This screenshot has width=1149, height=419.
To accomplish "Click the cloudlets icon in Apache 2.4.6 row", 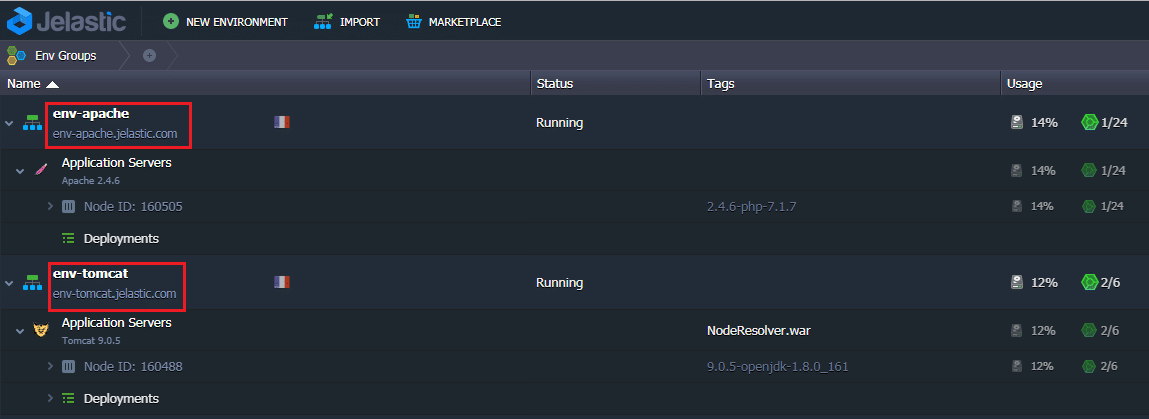I will pos(1089,171).
